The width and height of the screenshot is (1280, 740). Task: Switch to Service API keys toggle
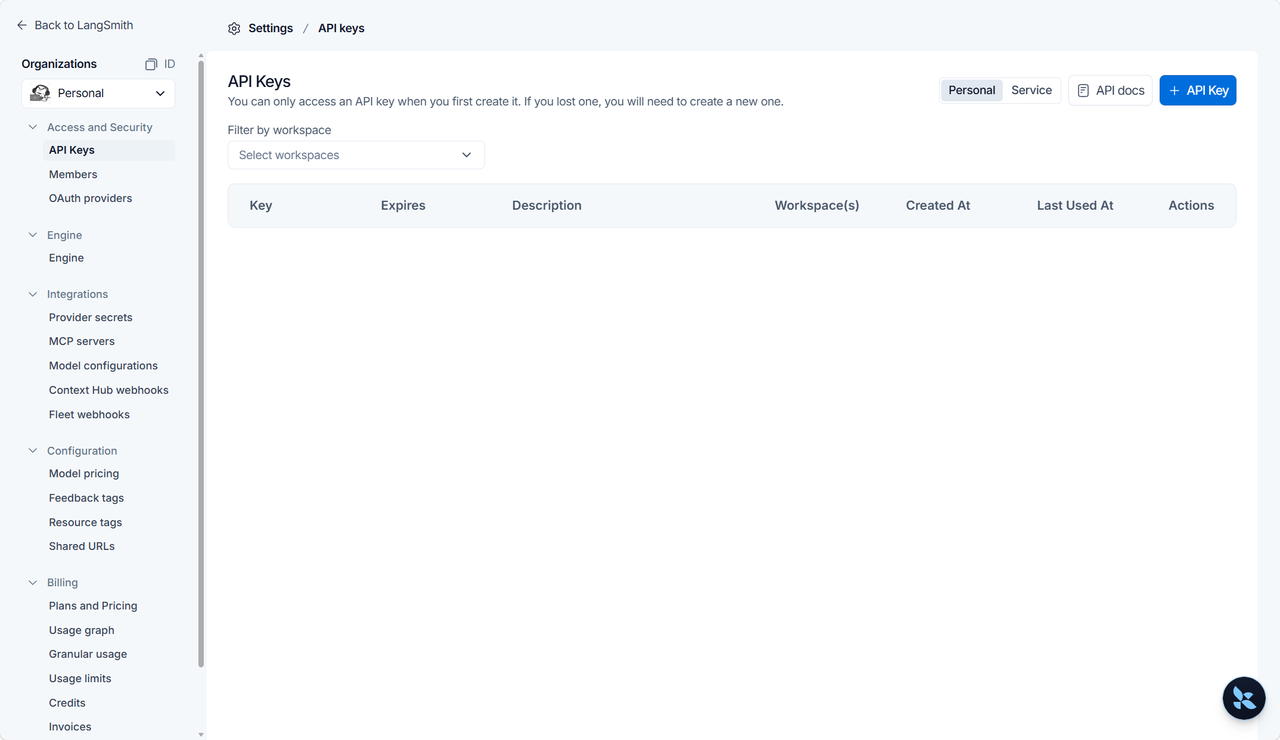(1031, 90)
